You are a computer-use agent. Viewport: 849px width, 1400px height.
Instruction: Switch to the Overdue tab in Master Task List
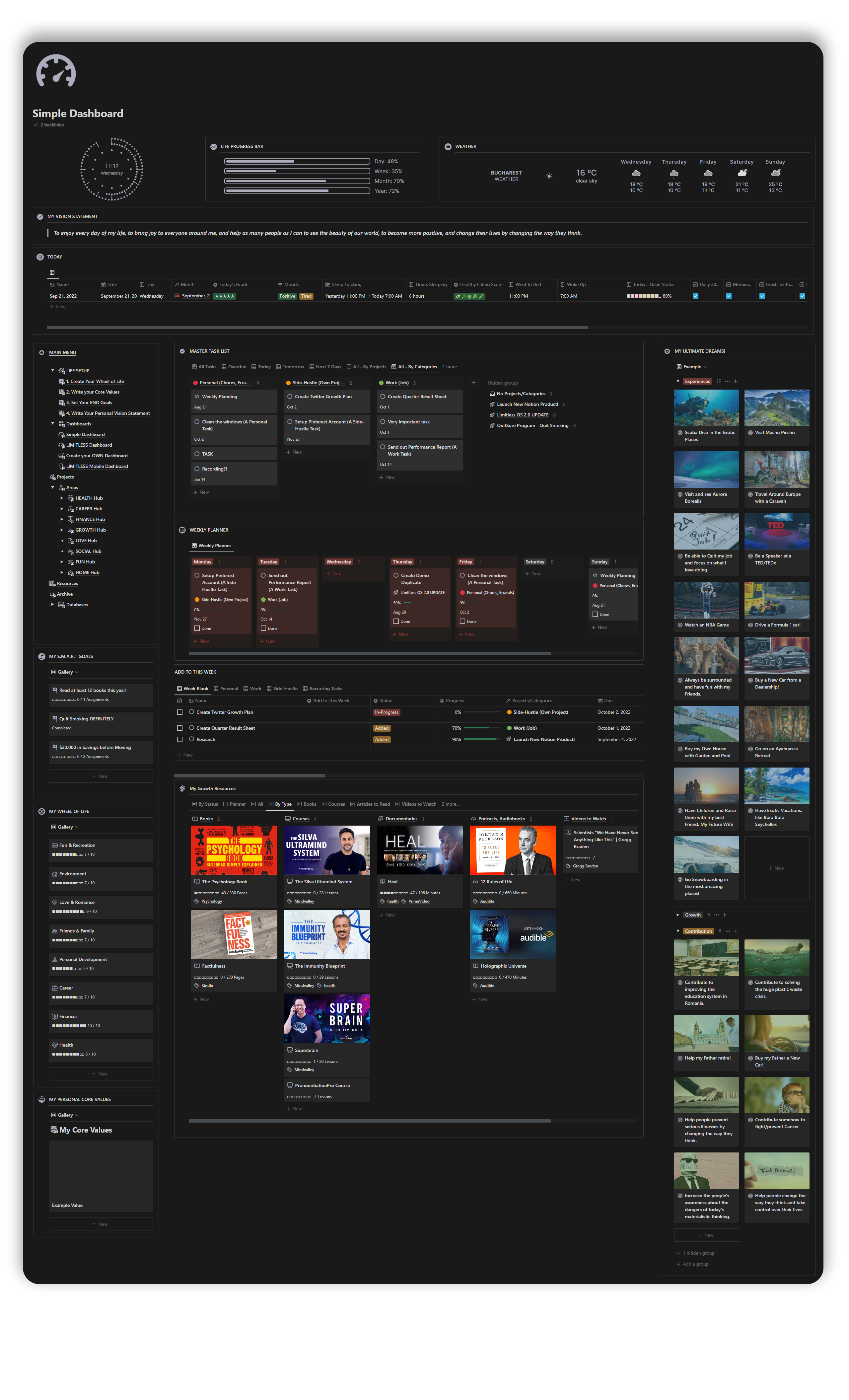234,367
